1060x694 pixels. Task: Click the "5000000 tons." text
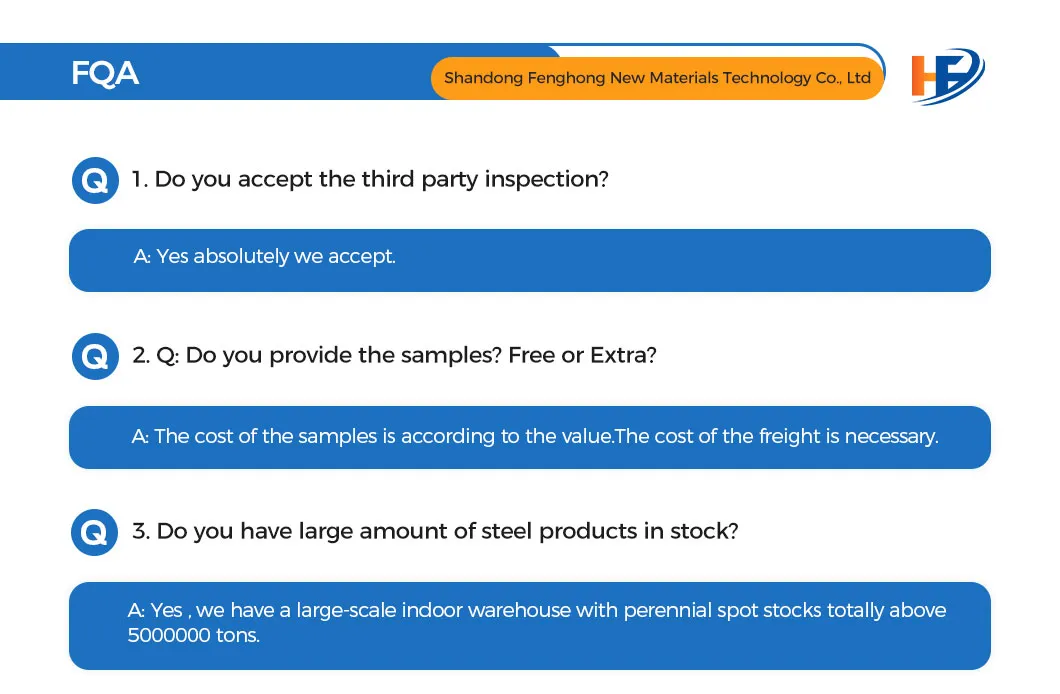click(193, 635)
